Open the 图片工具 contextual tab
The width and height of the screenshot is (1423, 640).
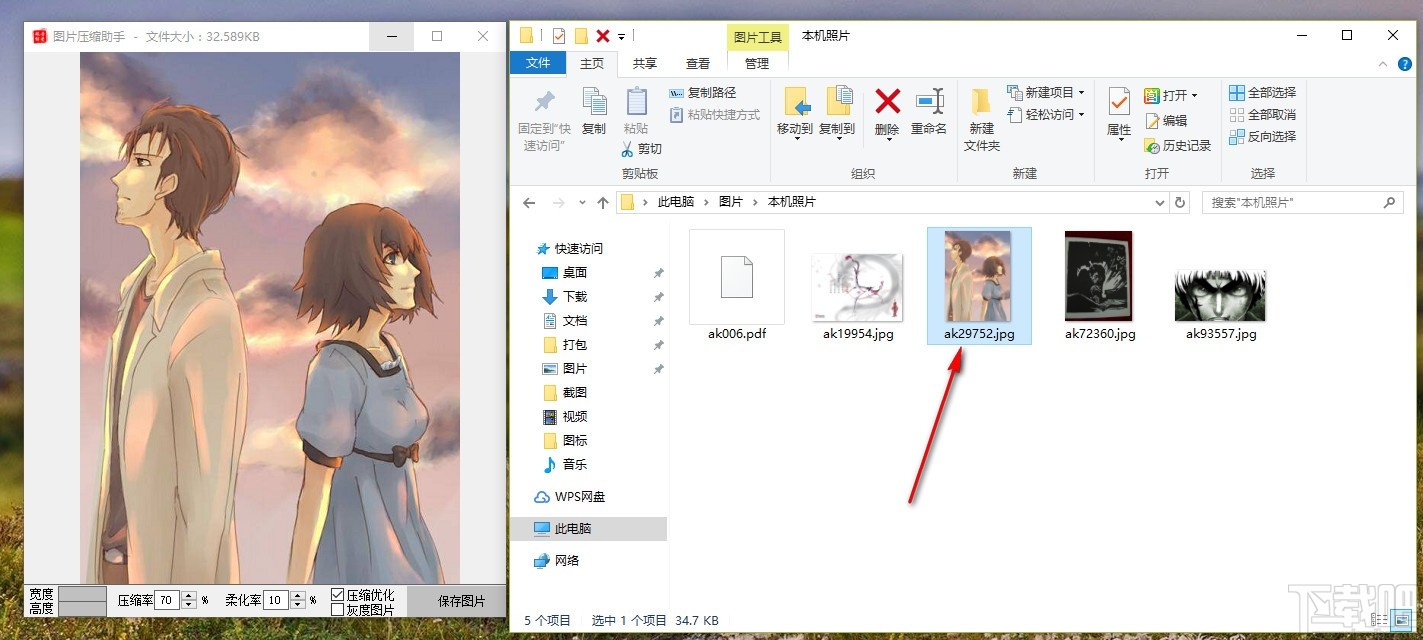[757, 36]
